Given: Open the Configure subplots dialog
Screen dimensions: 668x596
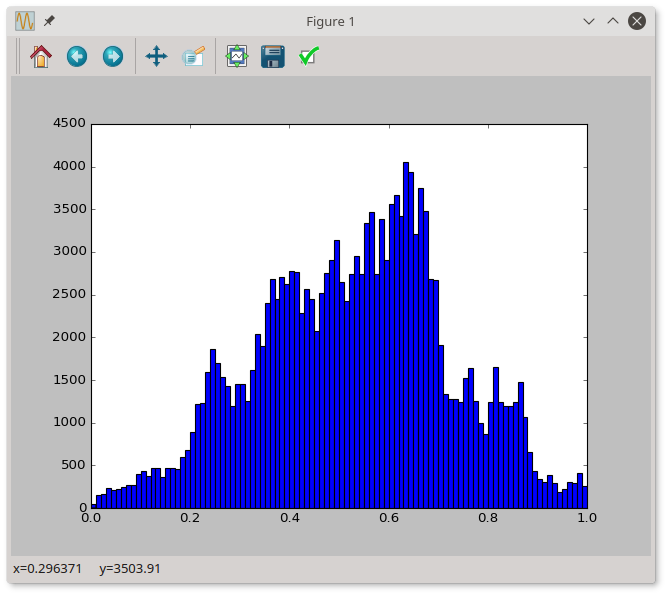Looking at the screenshot, I should click(236, 56).
